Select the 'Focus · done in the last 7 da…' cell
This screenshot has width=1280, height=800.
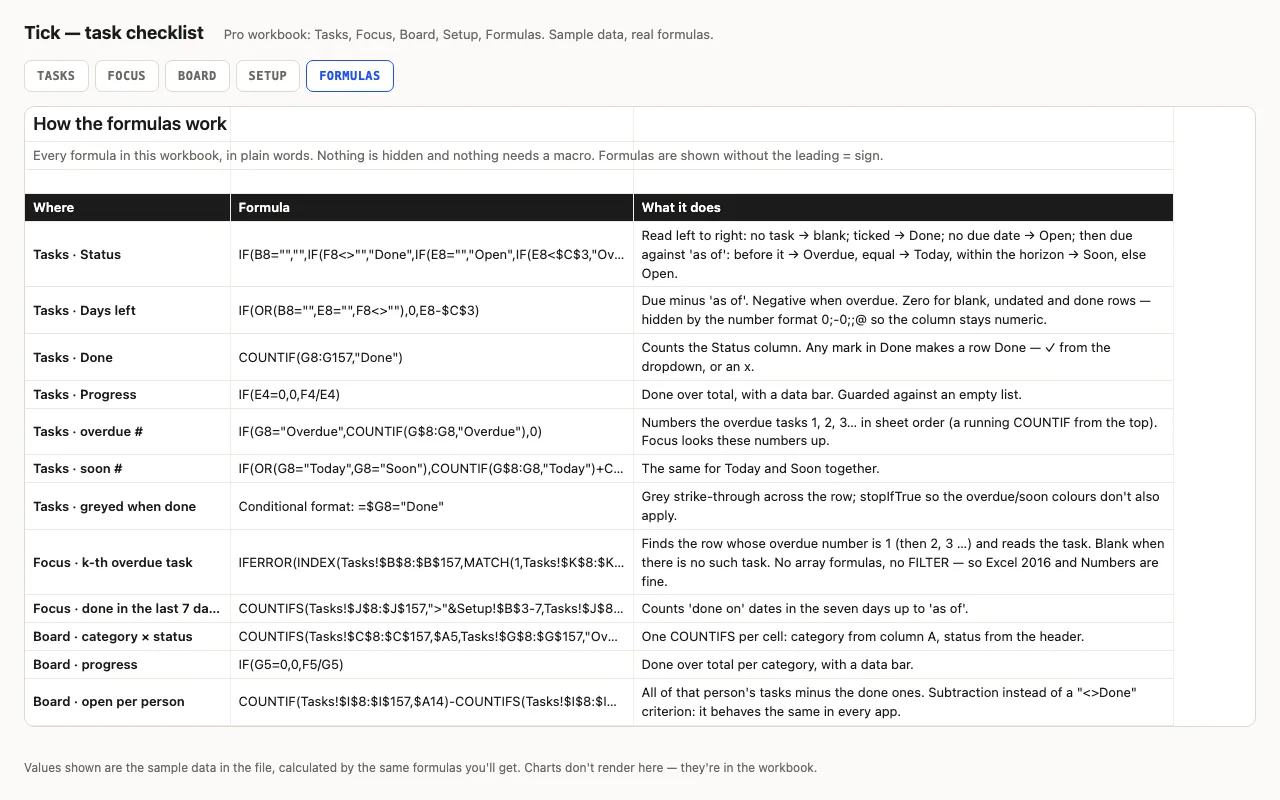pos(128,608)
